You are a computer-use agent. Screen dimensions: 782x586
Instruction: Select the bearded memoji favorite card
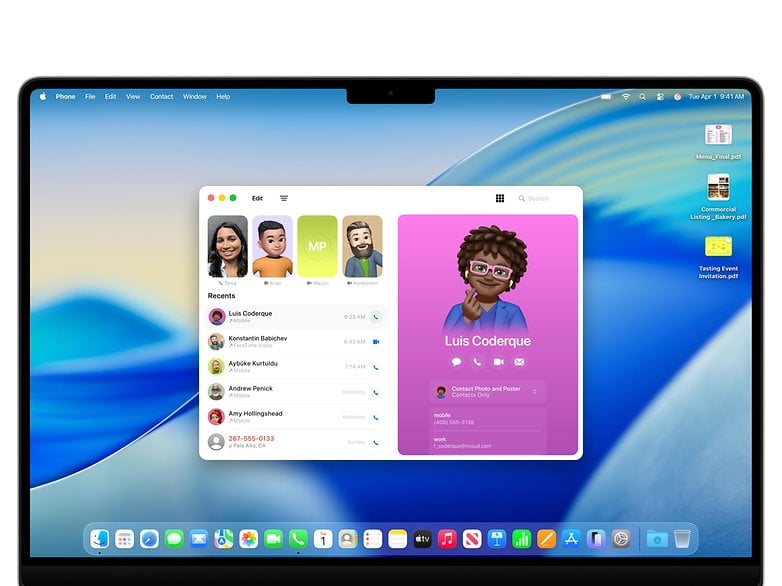[362, 246]
